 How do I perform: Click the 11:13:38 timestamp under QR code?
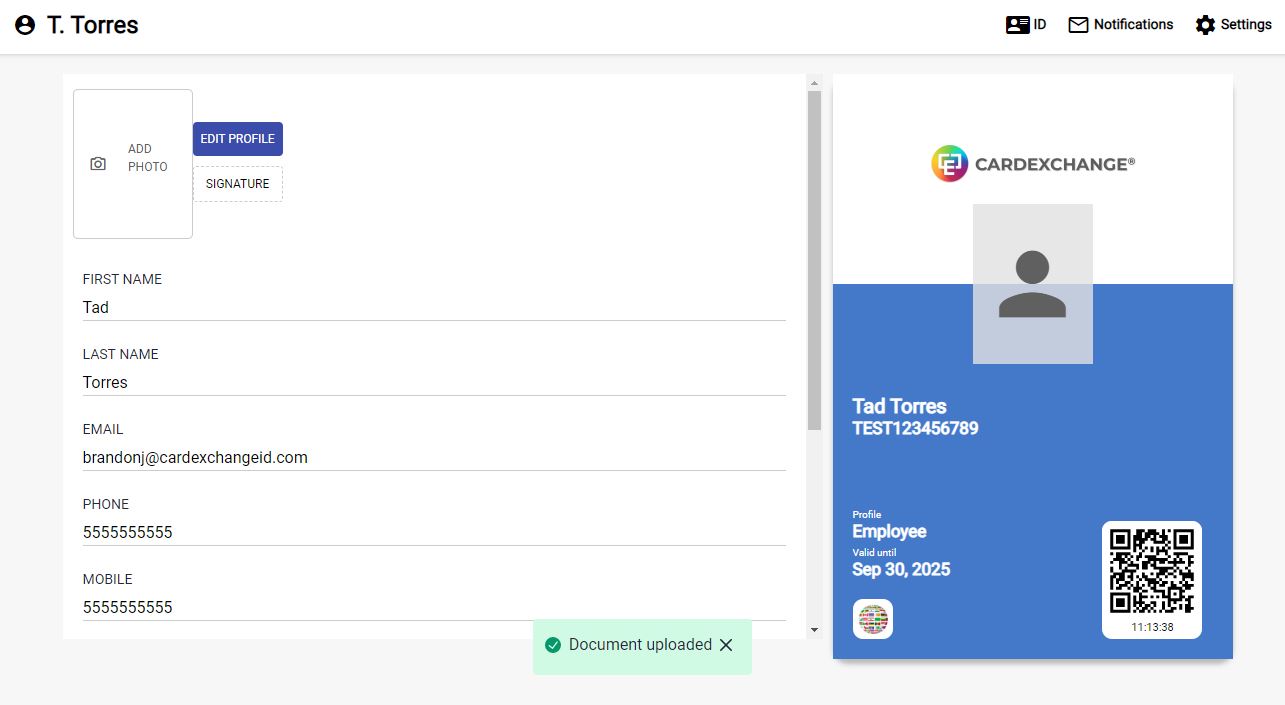[1152, 627]
